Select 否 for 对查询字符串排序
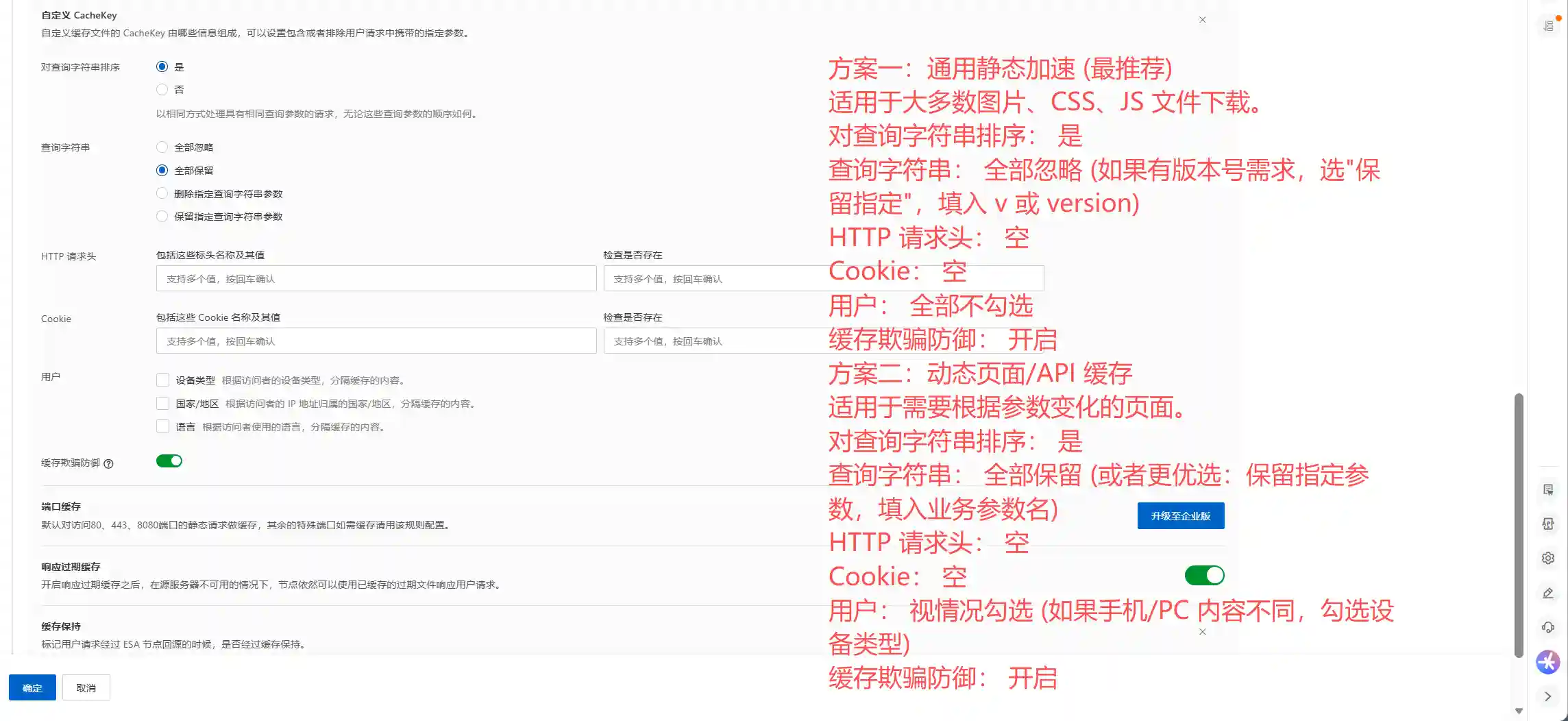Viewport: 1568px width, 721px height. tap(162, 89)
